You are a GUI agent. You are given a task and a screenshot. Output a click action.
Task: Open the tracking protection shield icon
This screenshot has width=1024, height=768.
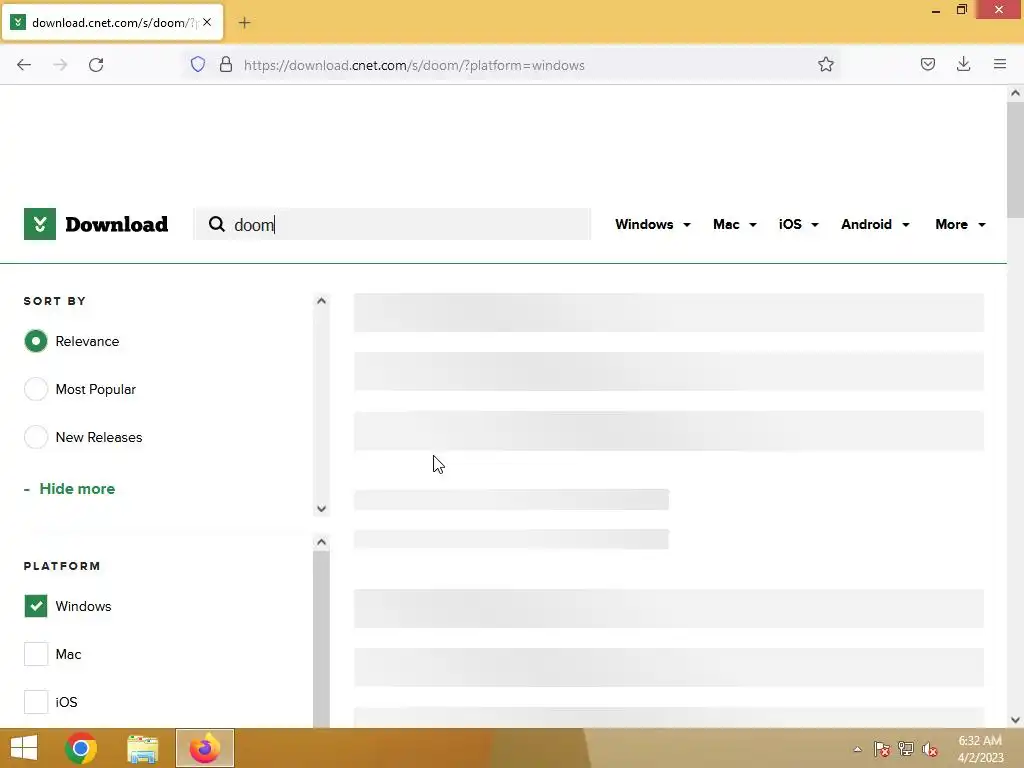click(x=198, y=64)
